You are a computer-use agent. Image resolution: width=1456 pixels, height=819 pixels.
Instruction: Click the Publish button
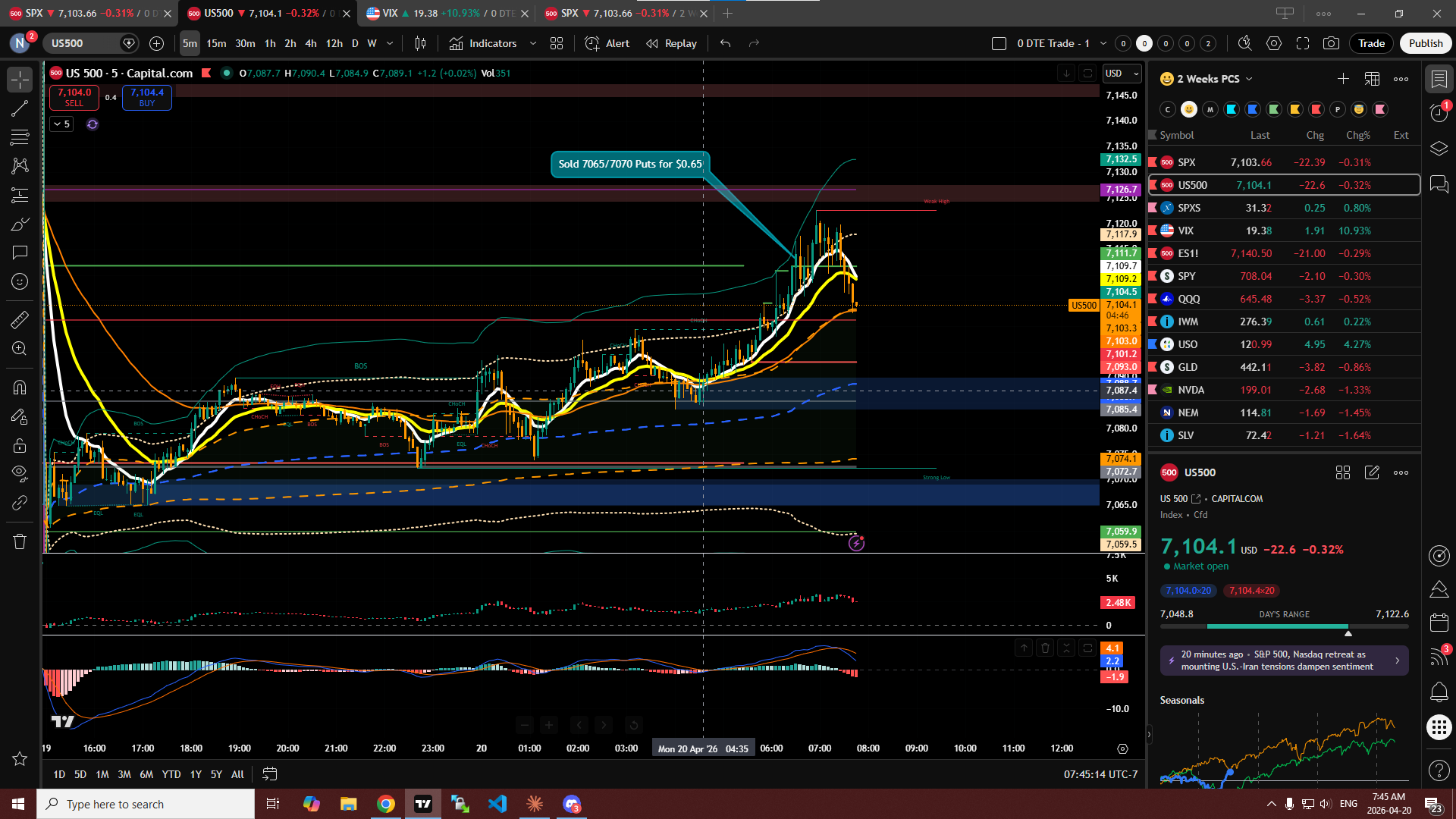[1426, 43]
